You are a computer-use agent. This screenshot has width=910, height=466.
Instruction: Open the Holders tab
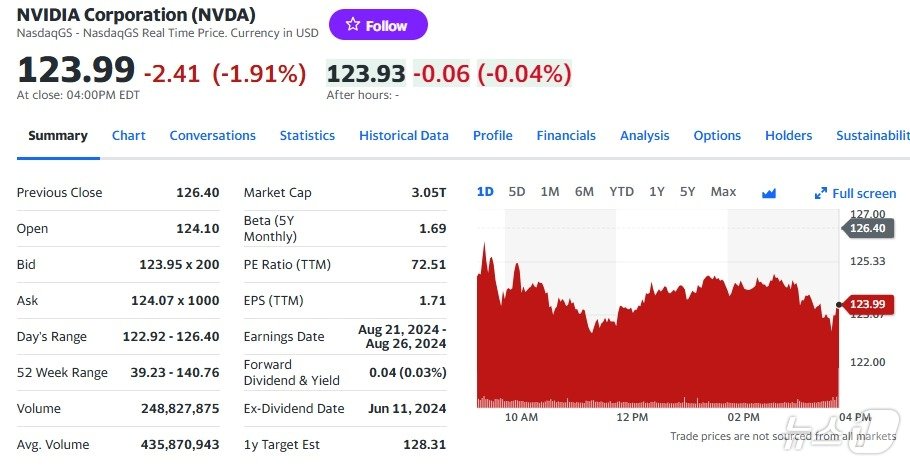(789, 136)
